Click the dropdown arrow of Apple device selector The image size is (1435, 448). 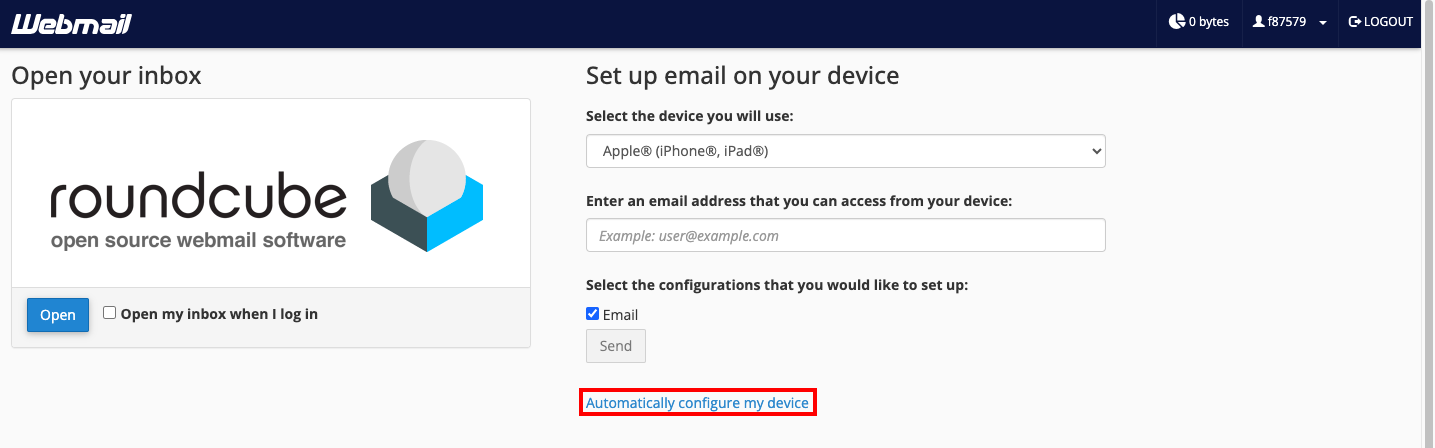point(1096,151)
